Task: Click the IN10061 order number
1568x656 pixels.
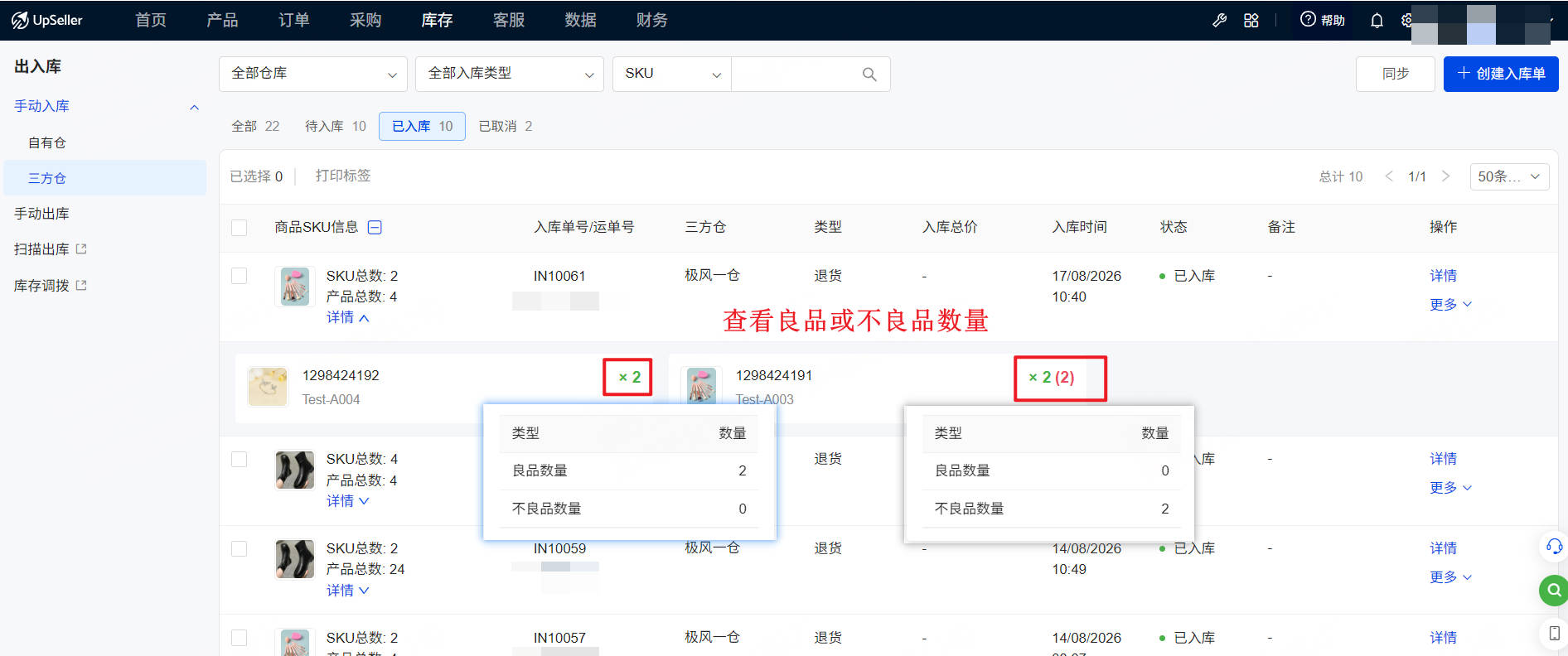Action: (x=559, y=276)
